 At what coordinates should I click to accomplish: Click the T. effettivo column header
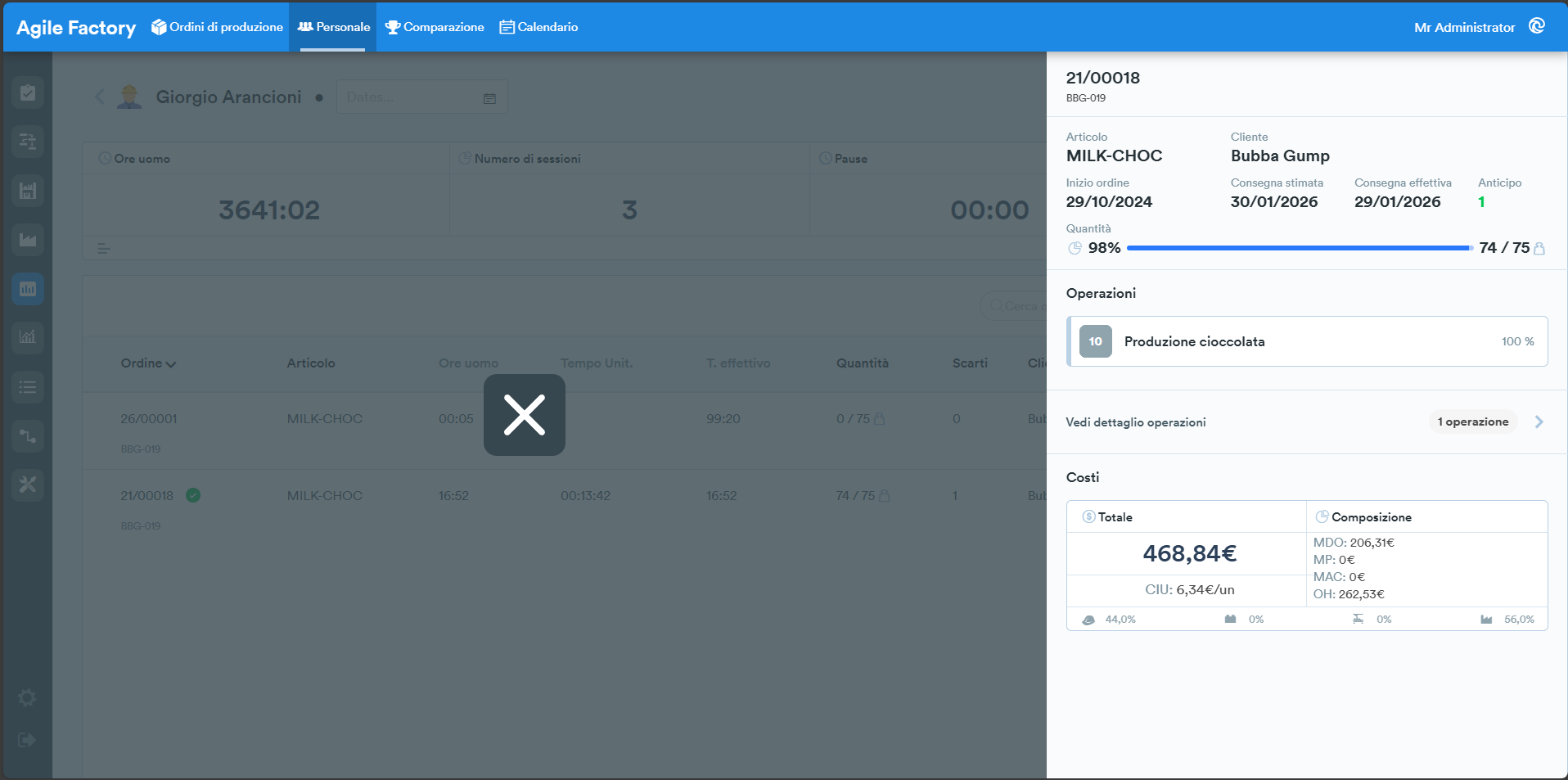(738, 363)
